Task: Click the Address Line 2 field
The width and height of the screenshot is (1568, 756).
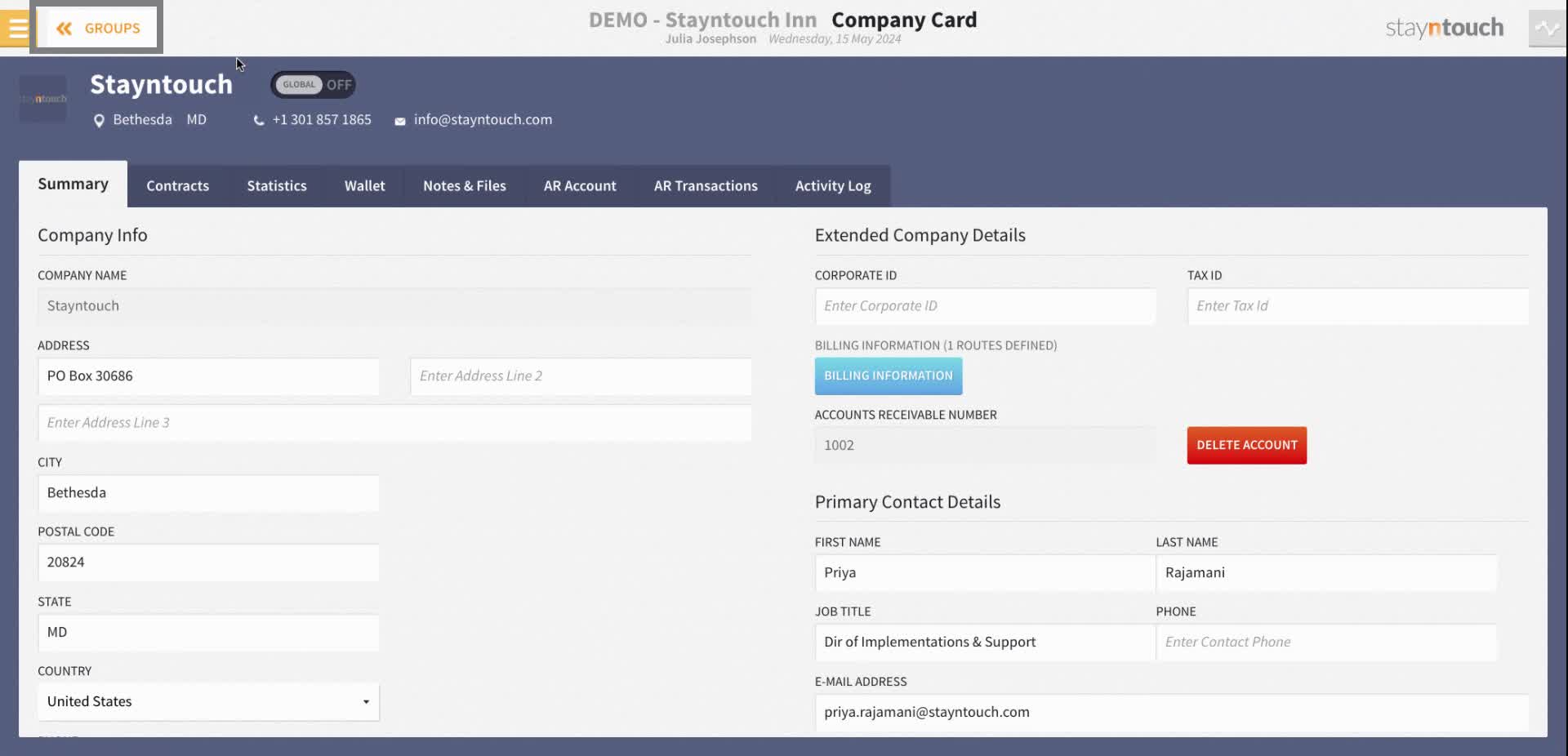Action: pos(581,376)
